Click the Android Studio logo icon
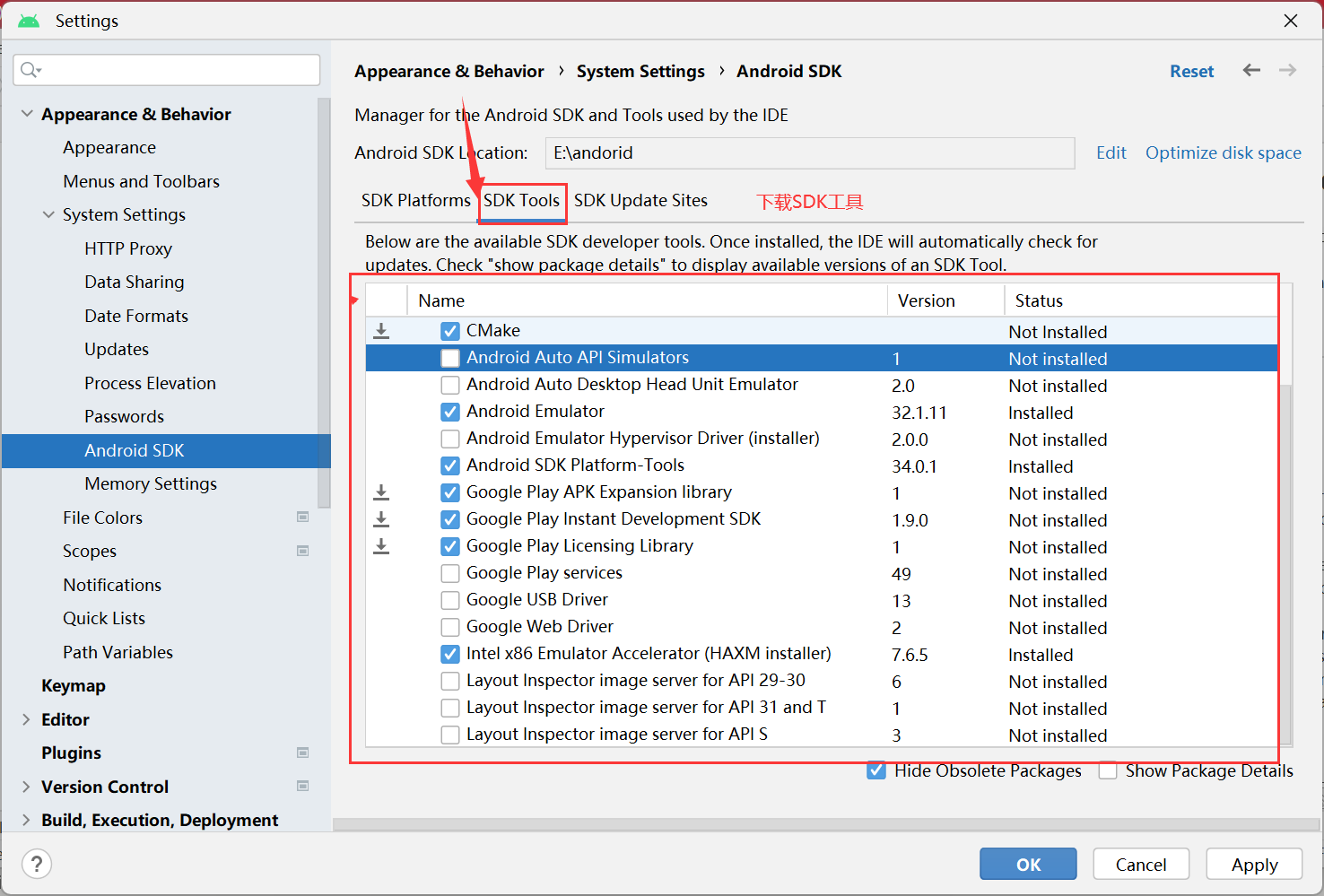 point(29,21)
